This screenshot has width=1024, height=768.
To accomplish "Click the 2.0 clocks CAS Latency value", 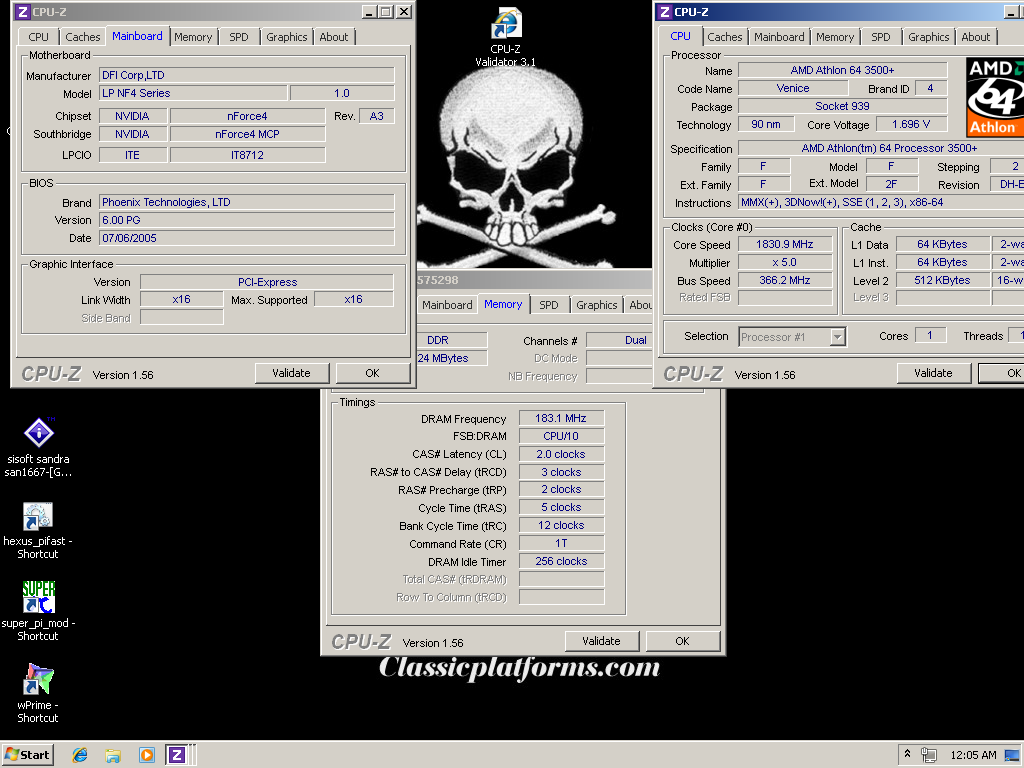I will pyautogui.click(x=561, y=454).
